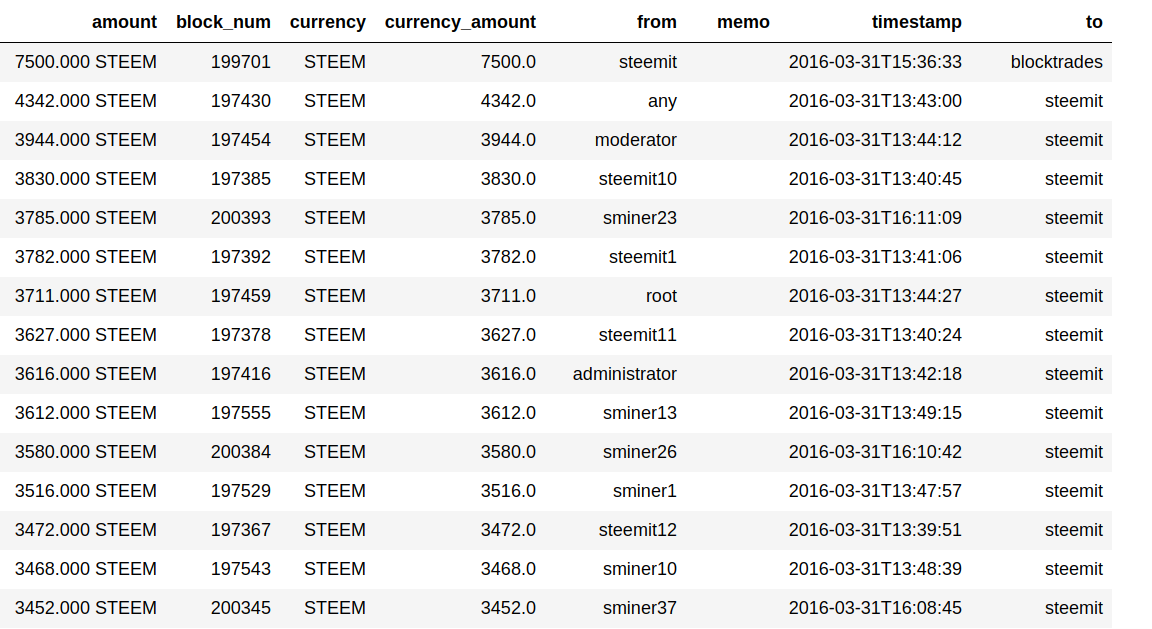
Task: Select block number 197555 cell
Action: (x=240, y=413)
